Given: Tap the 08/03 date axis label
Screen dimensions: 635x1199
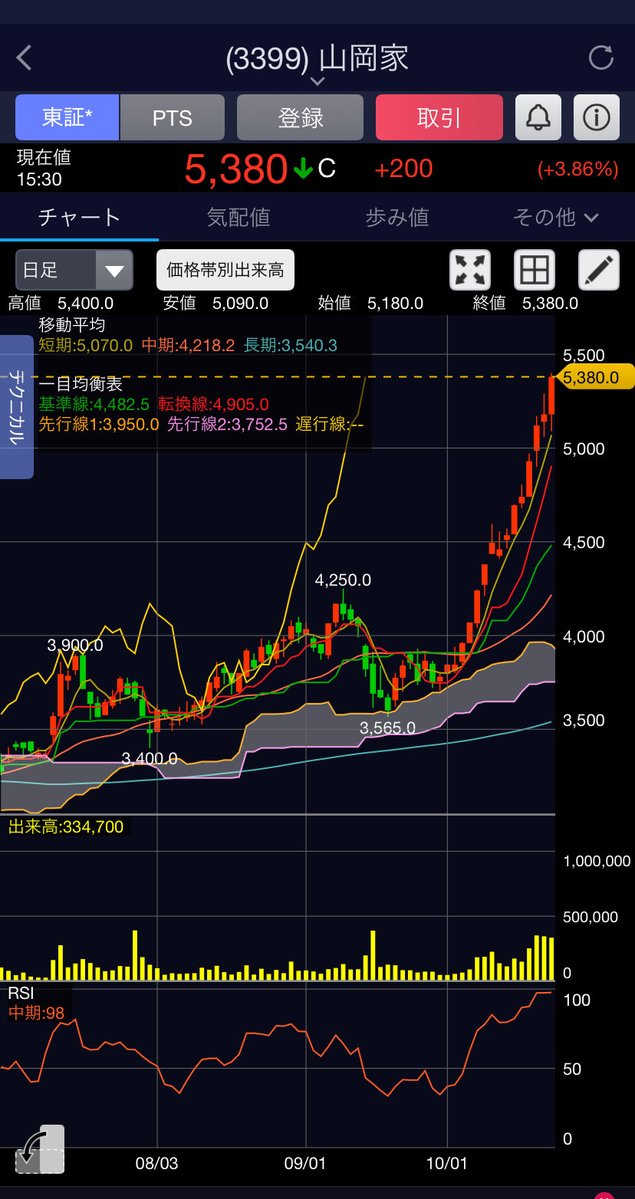Looking at the screenshot, I should 156,1163.
